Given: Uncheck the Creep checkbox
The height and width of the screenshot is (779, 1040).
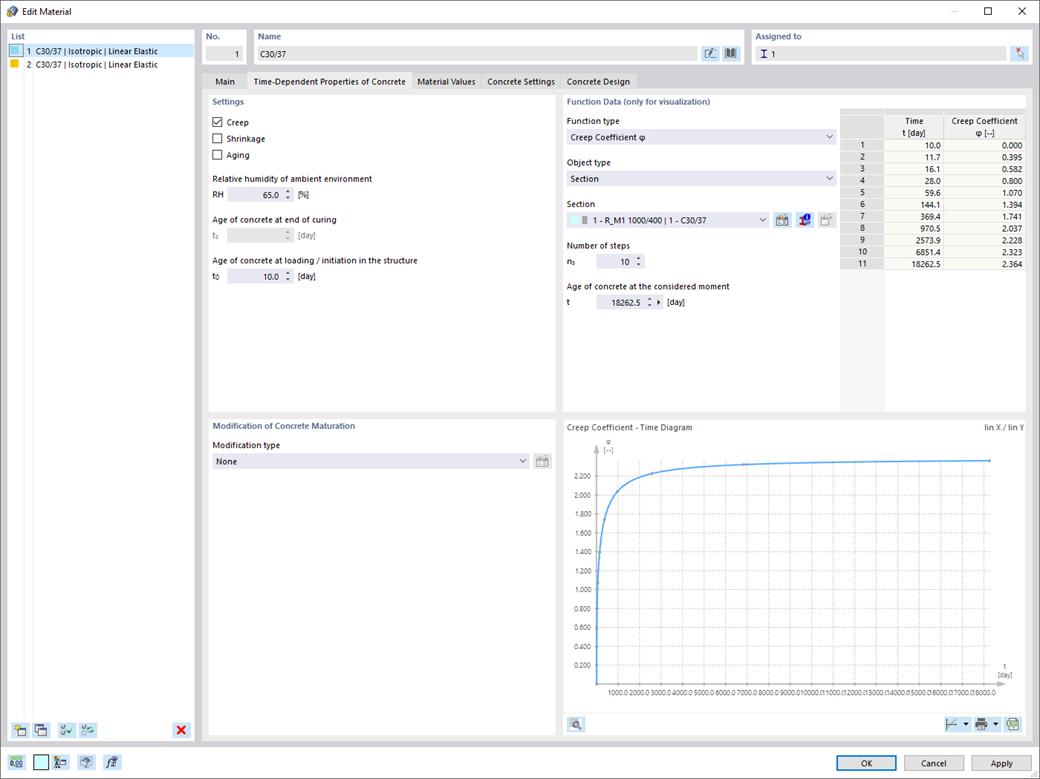Looking at the screenshot, I should (x=217, y=122).
